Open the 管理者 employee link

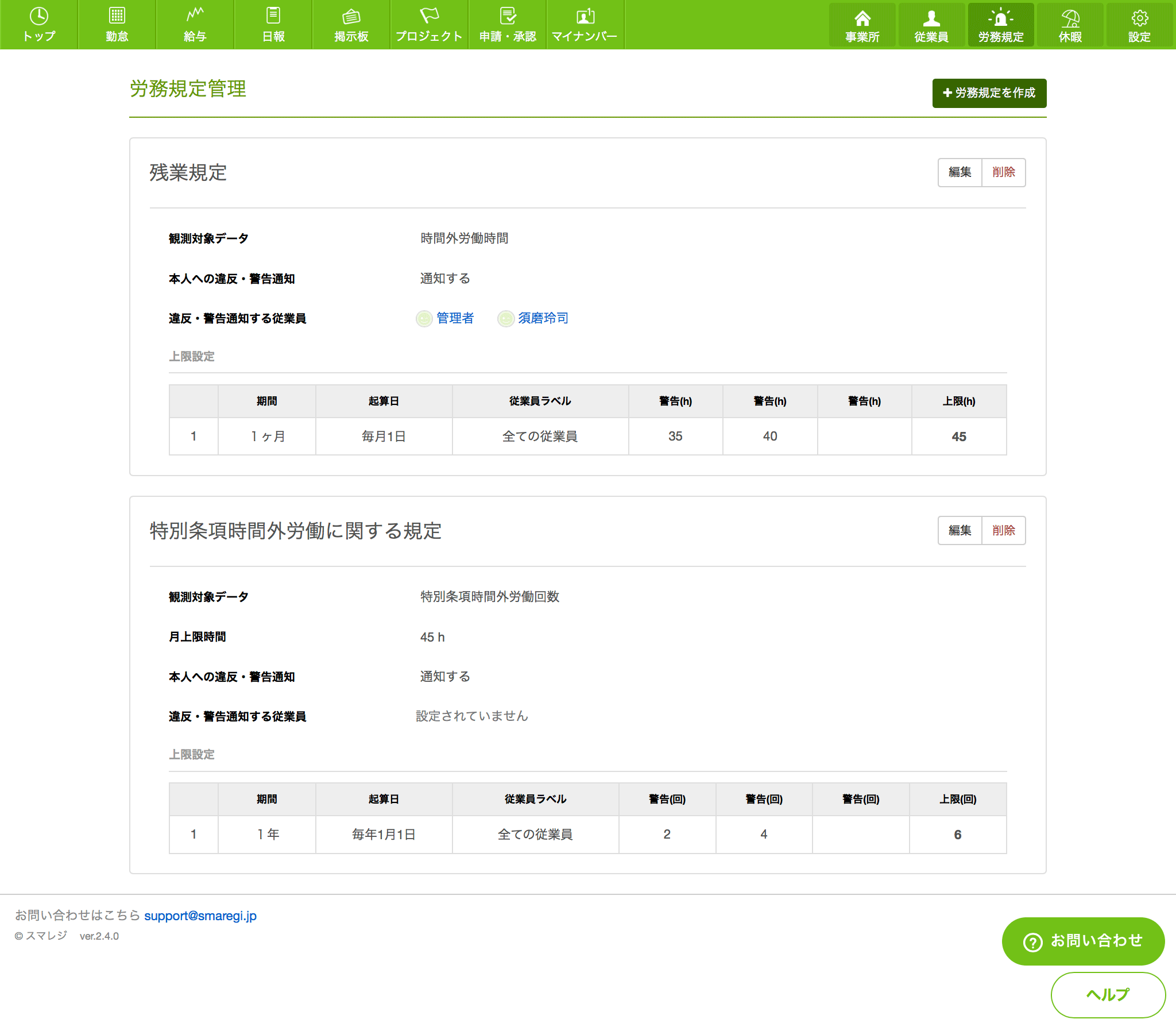point(455,318)
